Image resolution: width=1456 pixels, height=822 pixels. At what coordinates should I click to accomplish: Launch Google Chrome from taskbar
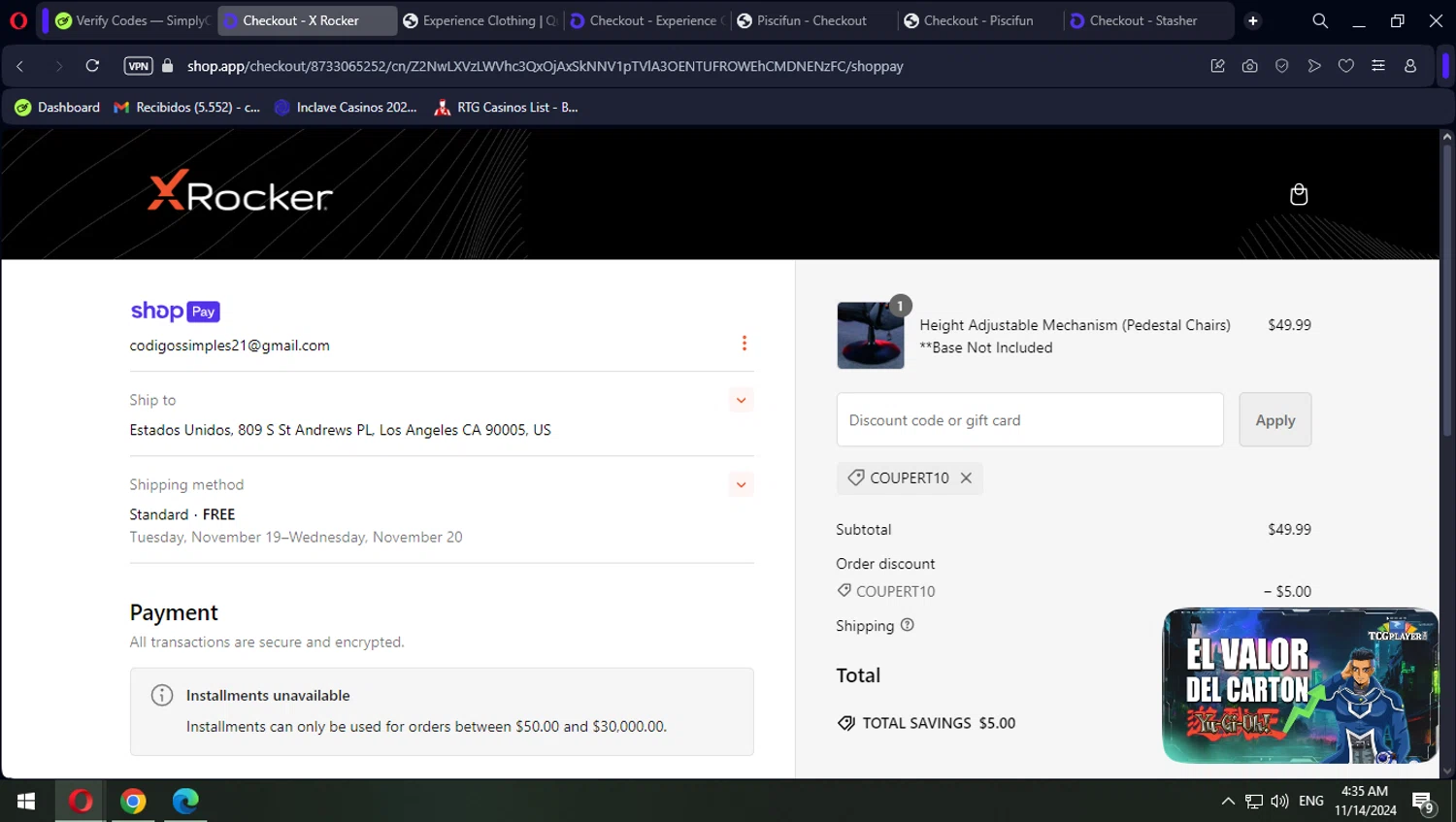click(134, 801)
